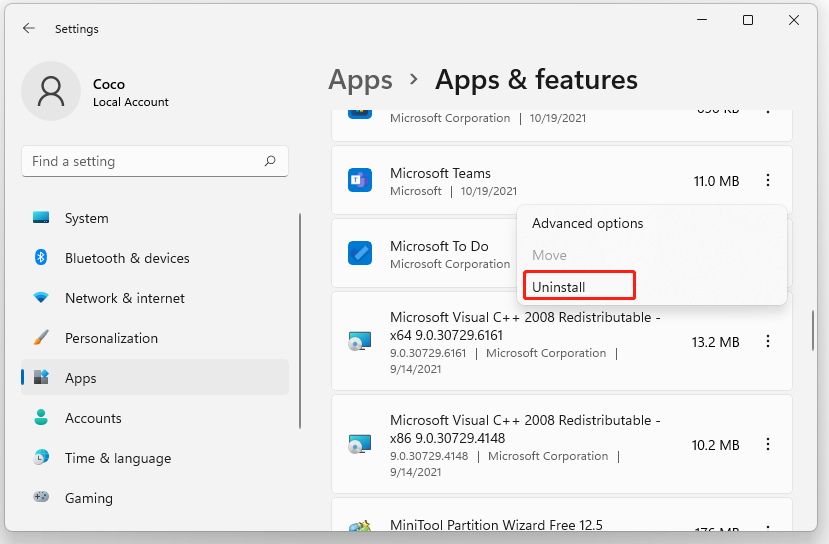Viewport: 829px width, 544px height.
Task: Select the Accounts icon in sidebar
Action: pyautogui.click(x=41, y=418)
